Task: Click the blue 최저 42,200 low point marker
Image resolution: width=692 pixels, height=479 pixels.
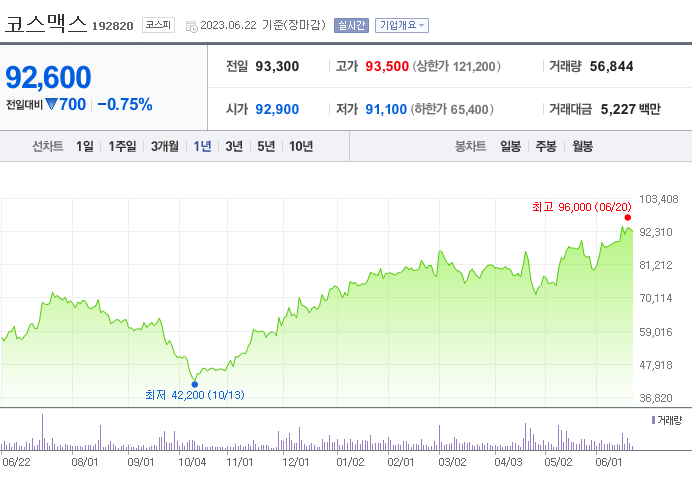Action: [195, 384]
